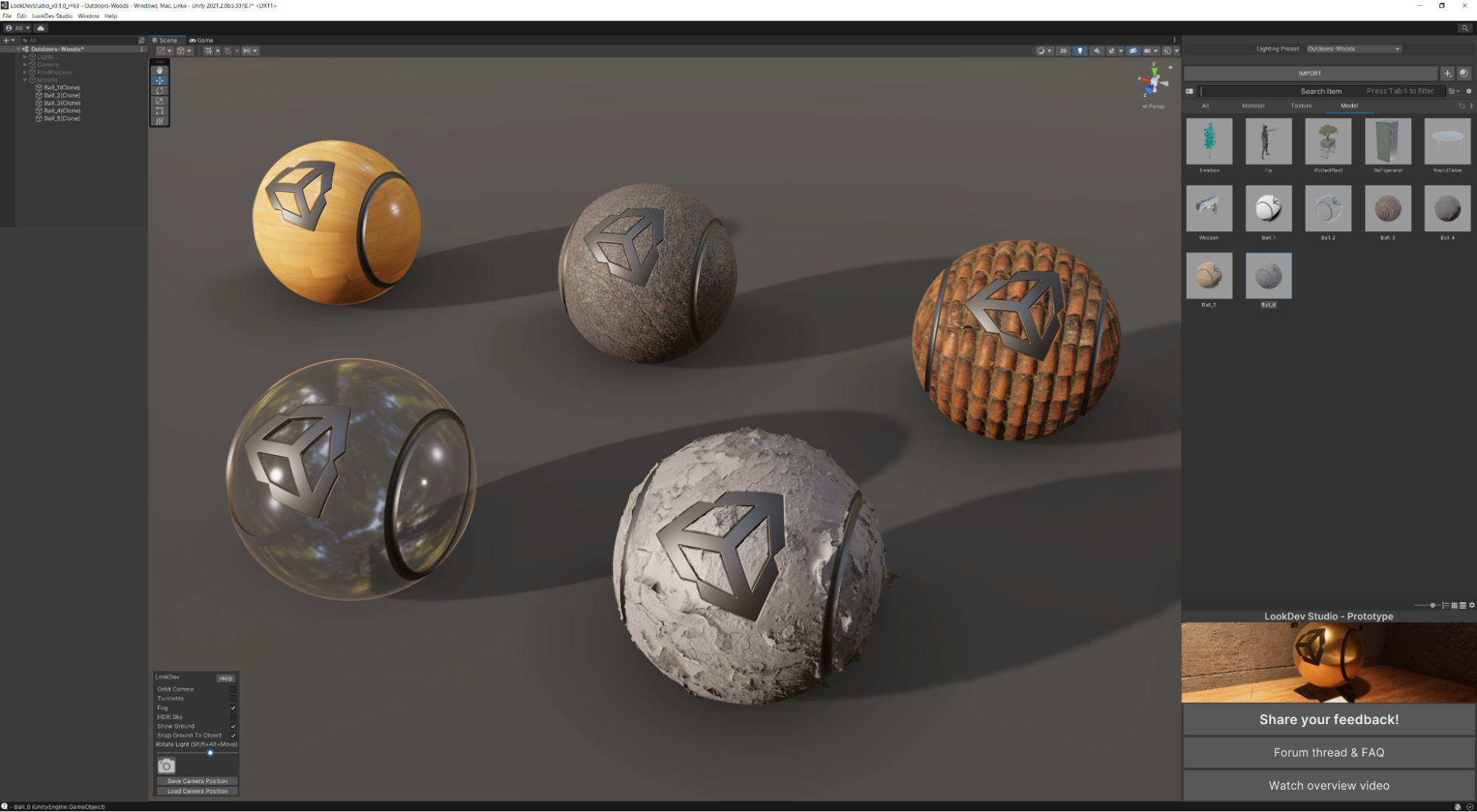Image resolution: width=1477 pixels, height=812 pixels.
Task: Enable the HDRI Sky checkbox
Action: point(233,717)
